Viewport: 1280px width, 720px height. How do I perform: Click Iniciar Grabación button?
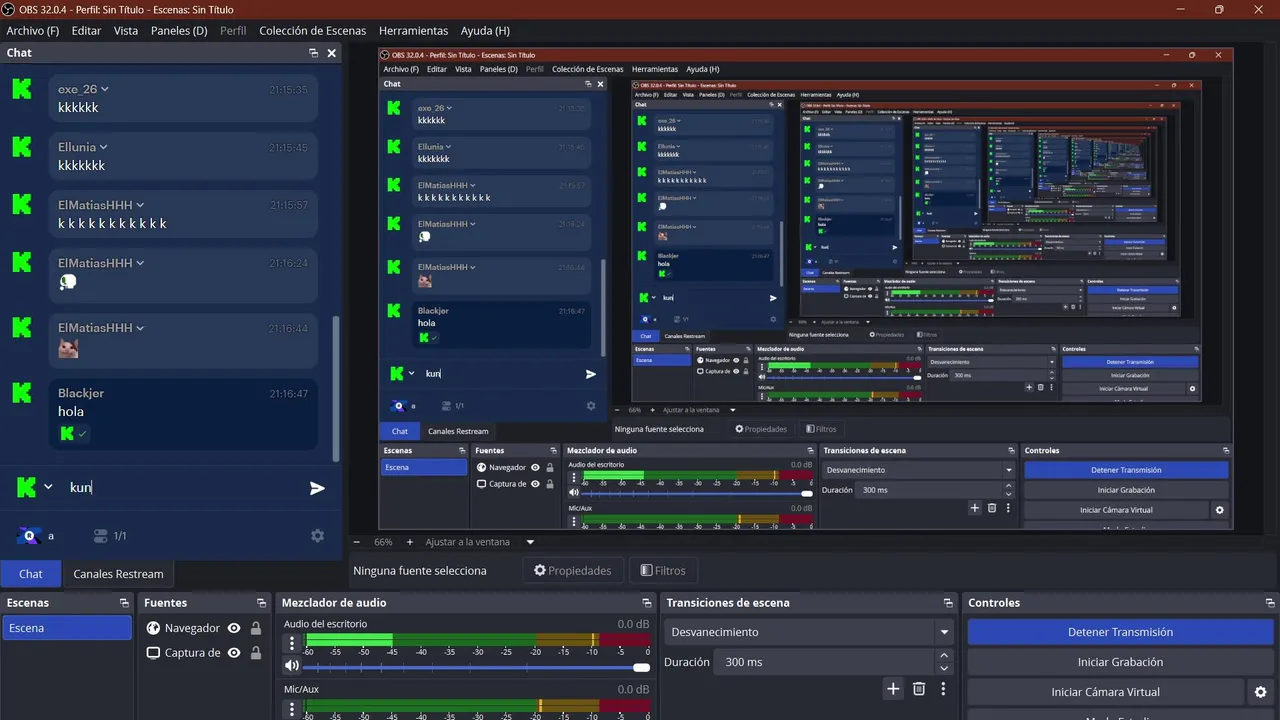tap(1120, 662)
